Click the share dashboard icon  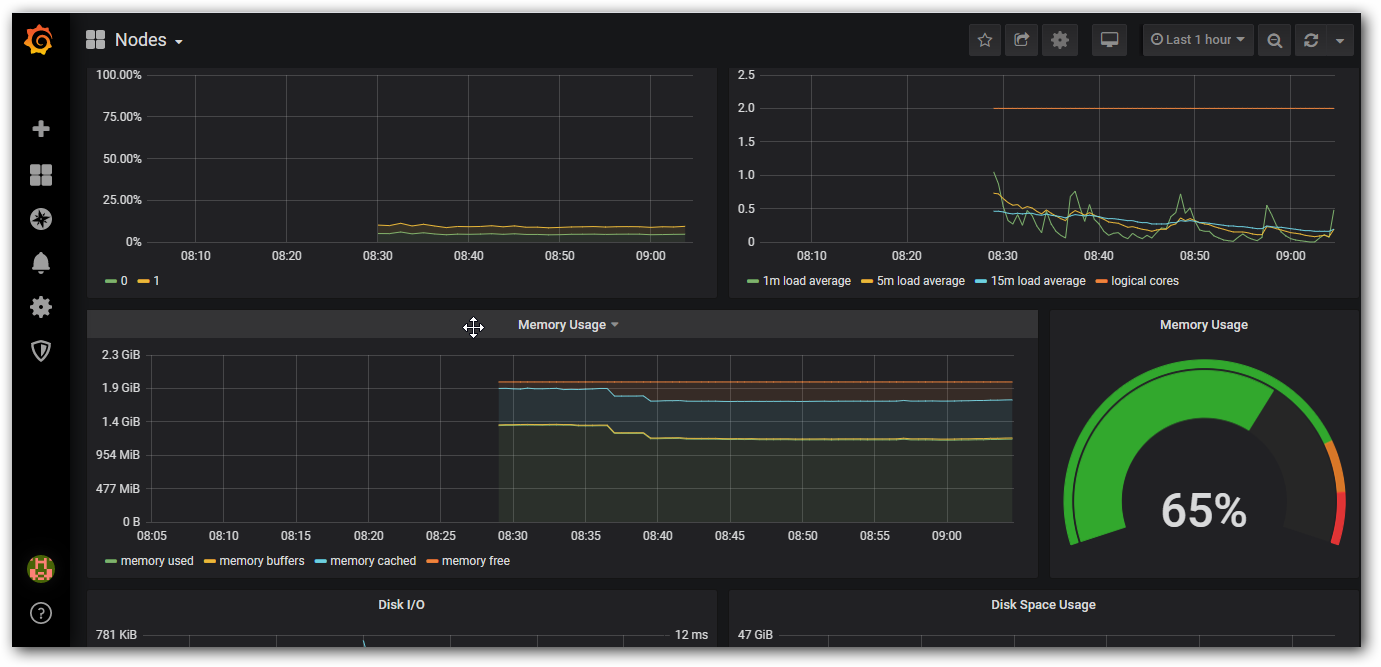(1021, 40)
